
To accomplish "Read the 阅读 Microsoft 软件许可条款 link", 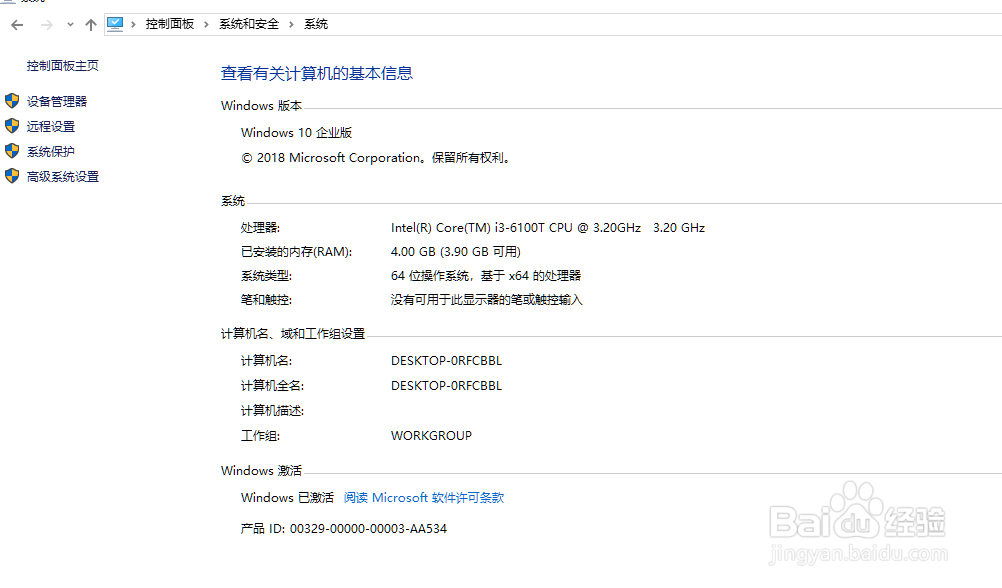I will click(x=424, y=497).
